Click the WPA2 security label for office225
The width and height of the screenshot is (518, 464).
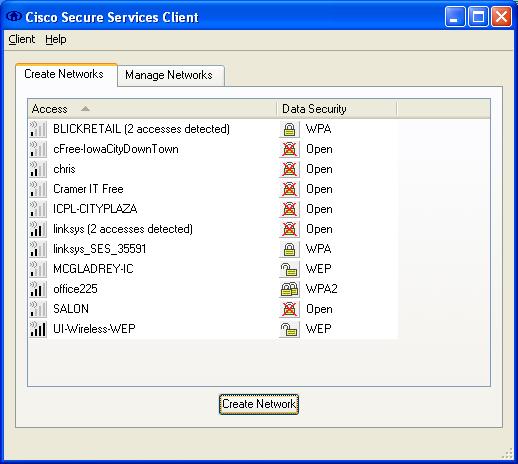(322, 289)
